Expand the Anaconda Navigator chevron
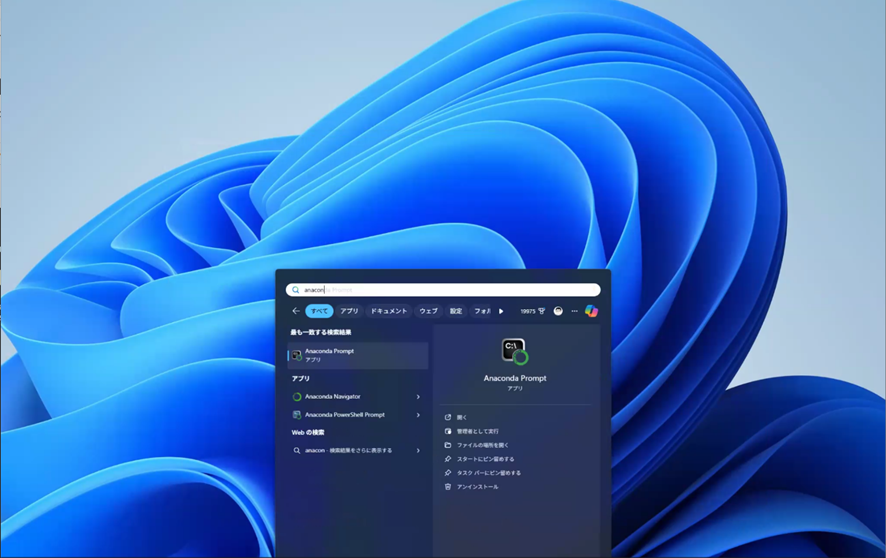Screen dimensions: 886x558 click(418, 397)
